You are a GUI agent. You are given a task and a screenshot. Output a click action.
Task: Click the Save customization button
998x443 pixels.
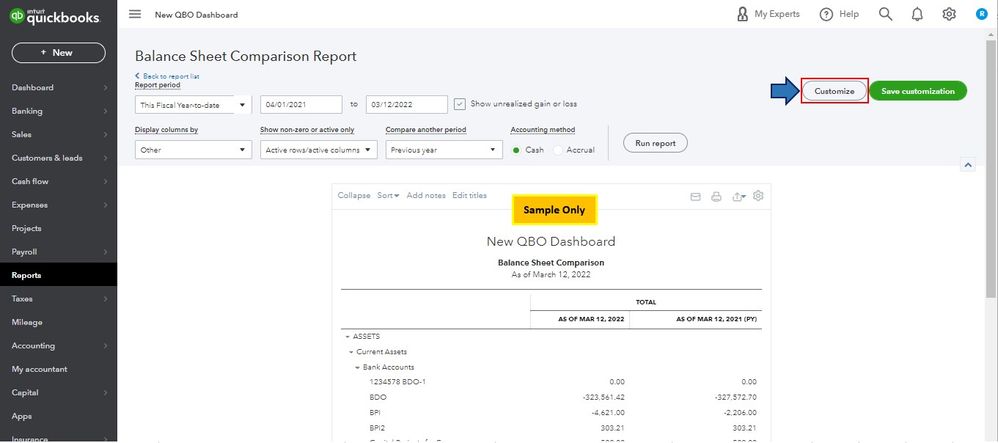click(918, 91)
